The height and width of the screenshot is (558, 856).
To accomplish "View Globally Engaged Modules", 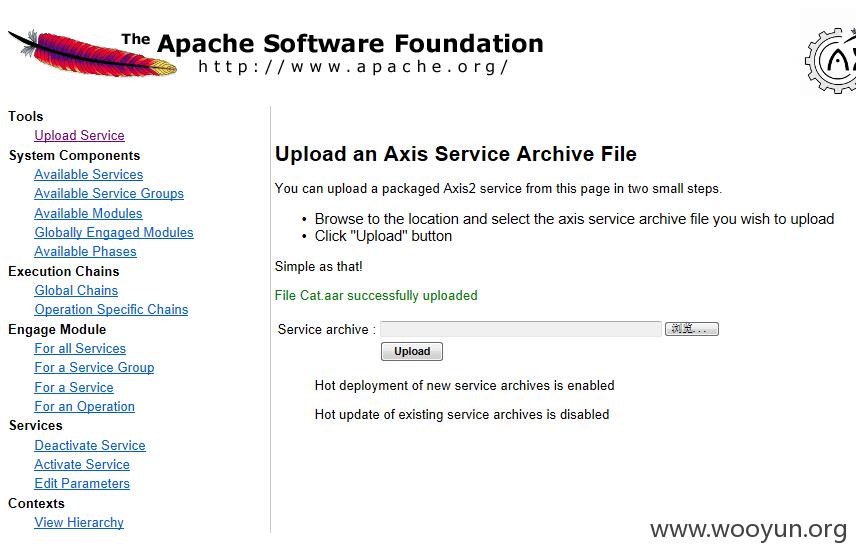I will 114,232.
